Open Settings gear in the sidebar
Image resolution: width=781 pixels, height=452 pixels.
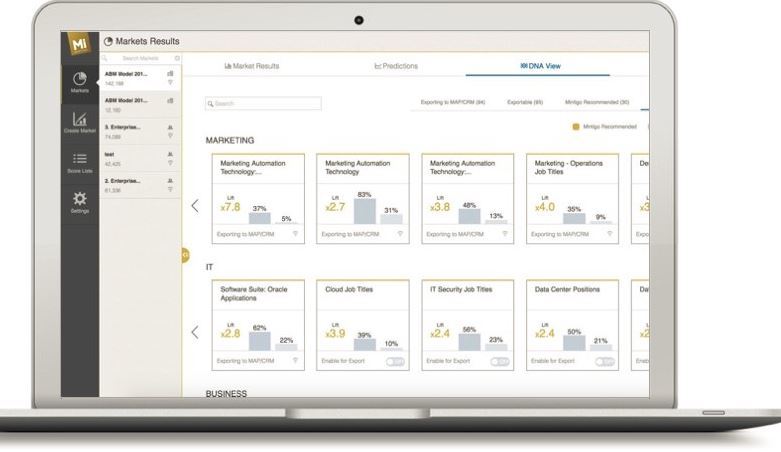tap(80, 201)
